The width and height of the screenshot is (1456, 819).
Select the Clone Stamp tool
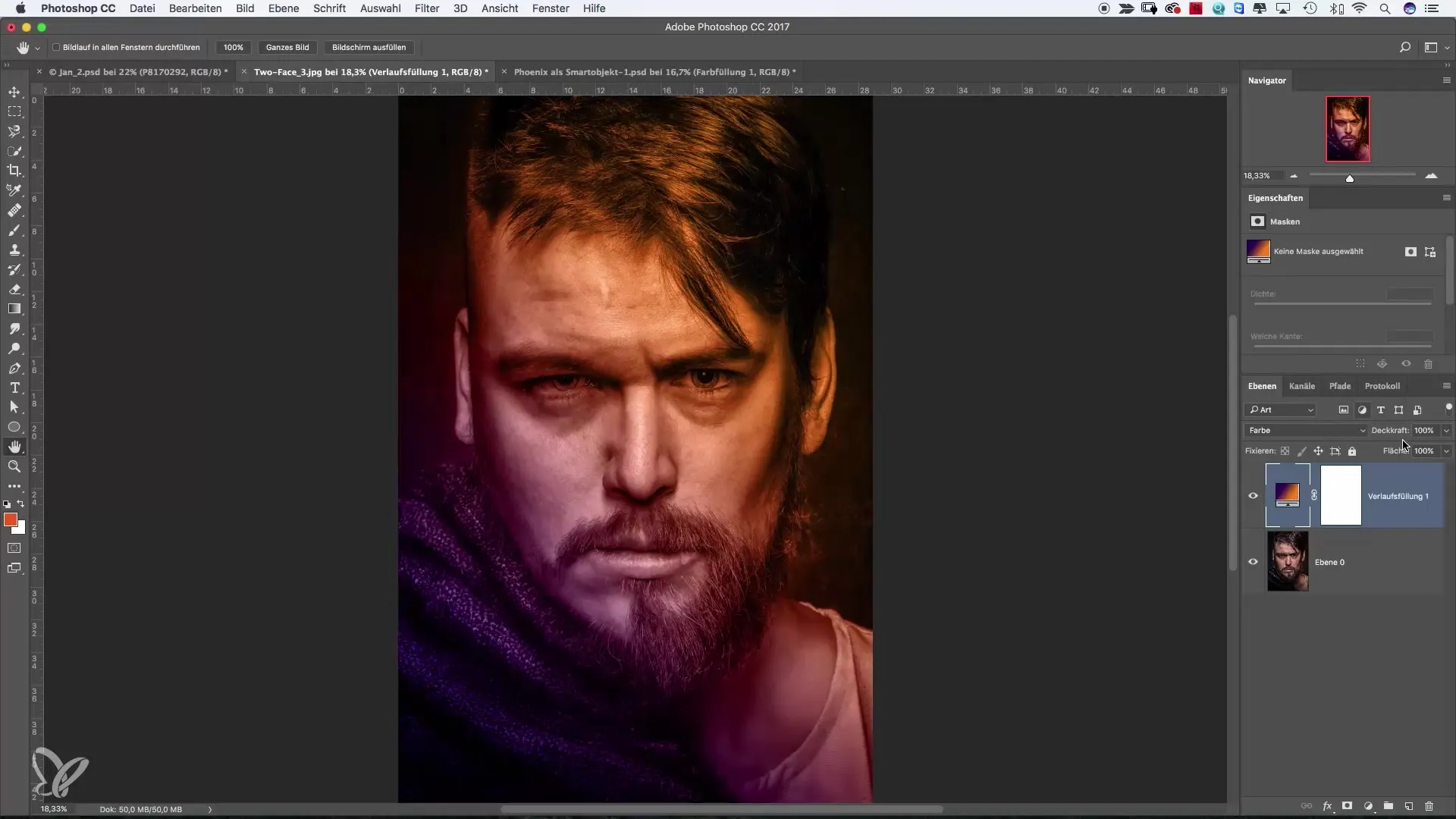point(14,249)
